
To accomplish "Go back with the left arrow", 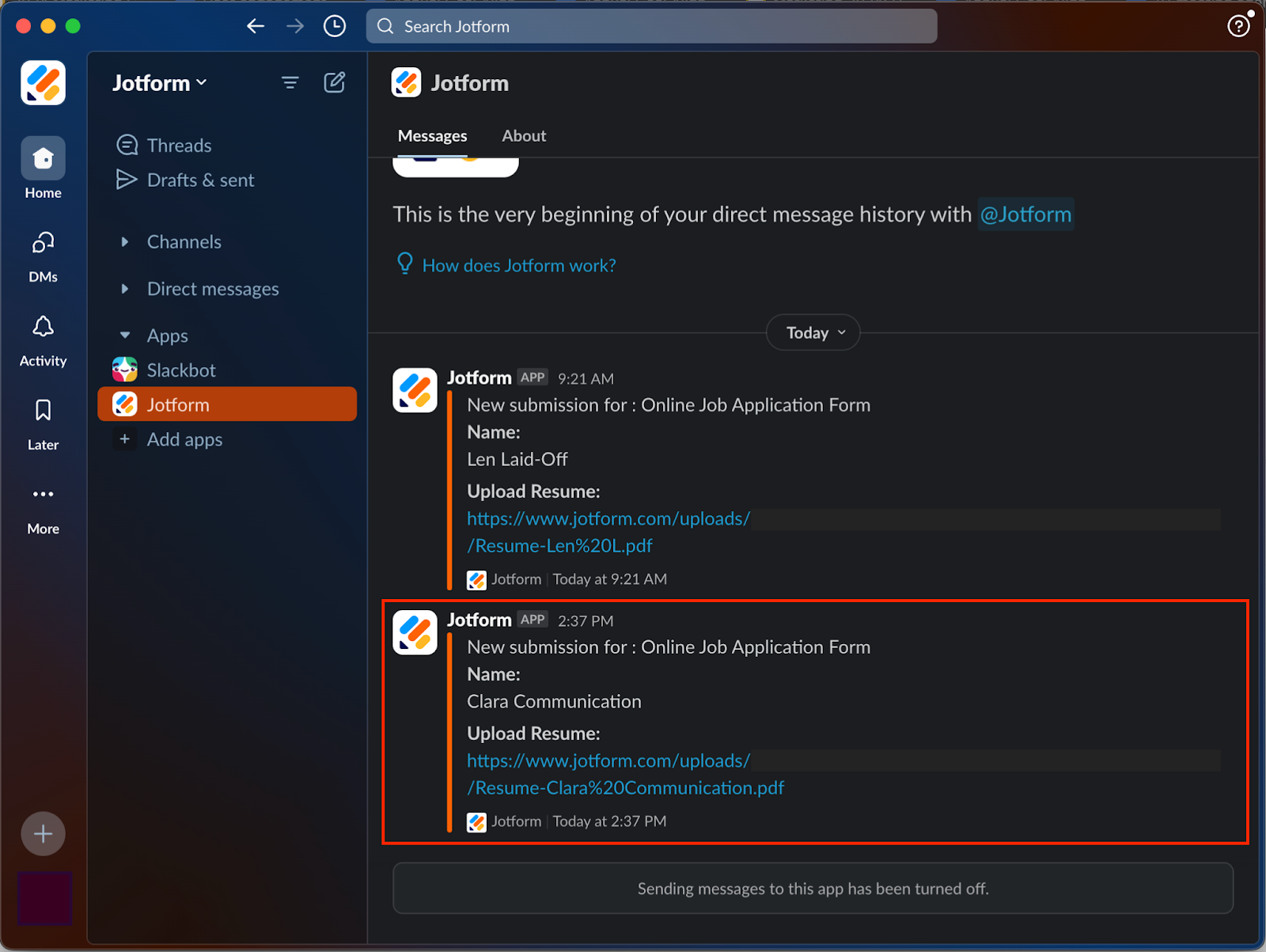I will [x=256, y=26].
